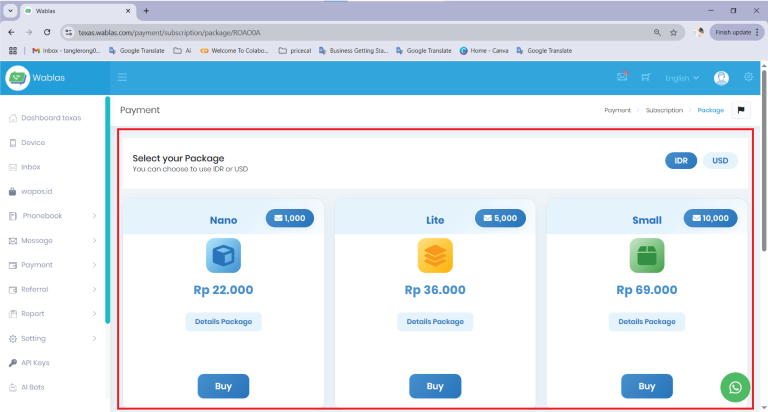768x412 pixels.
Task: Open the English language dropdown
Action: 682,78
